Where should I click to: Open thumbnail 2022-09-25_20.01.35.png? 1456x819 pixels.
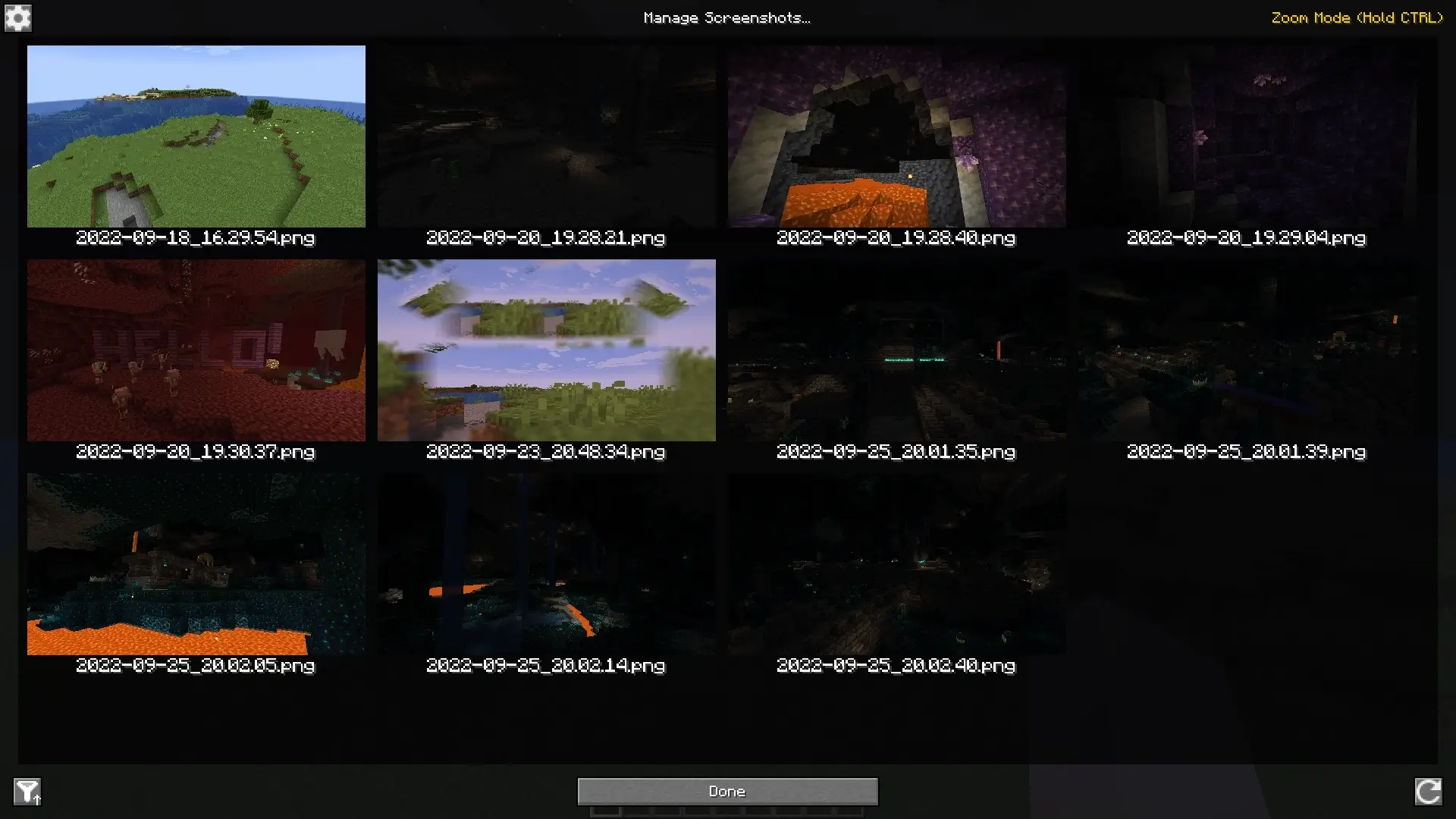pyautogui.click(x=896, y=350)
